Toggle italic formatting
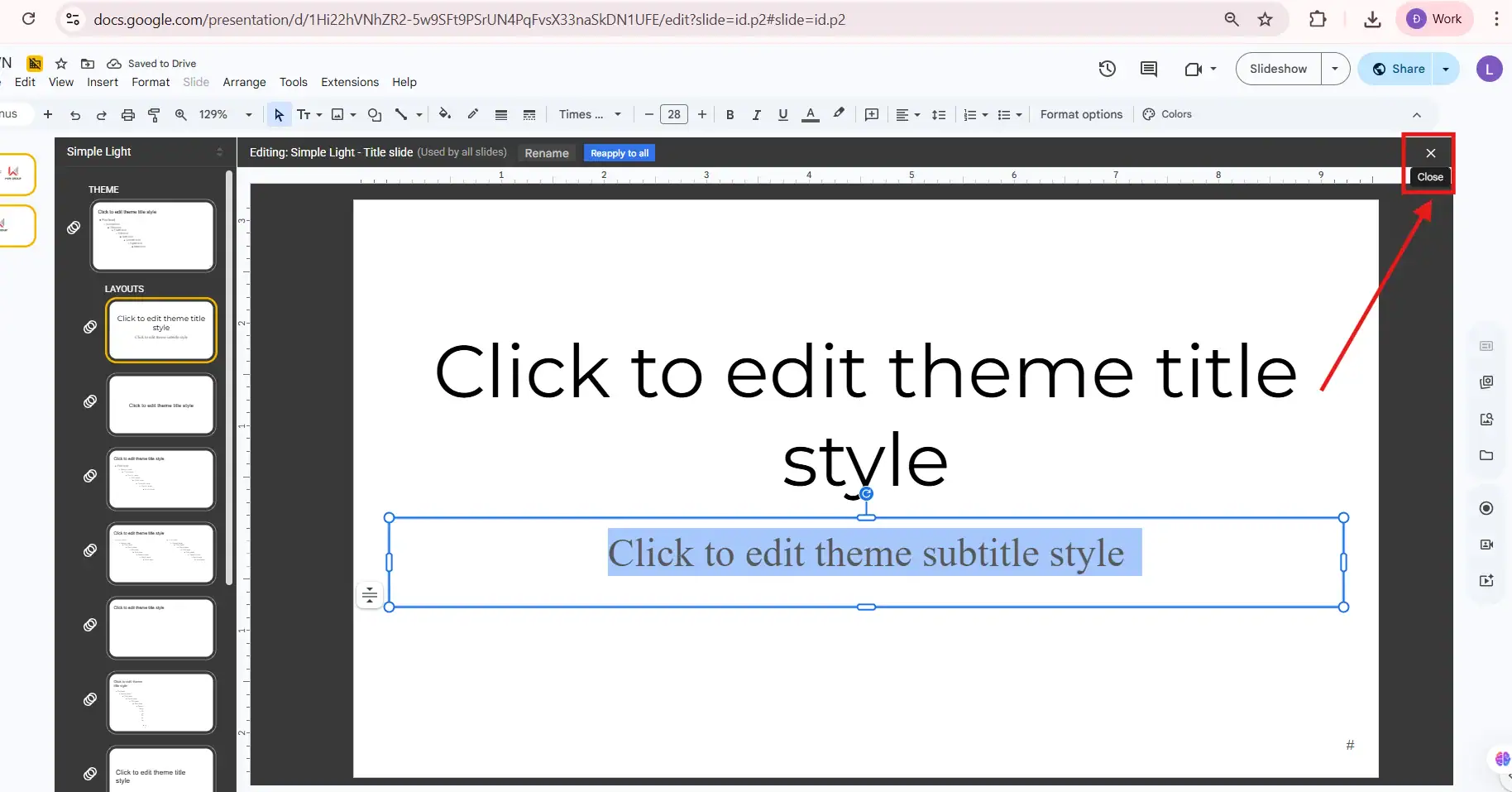The image size is (1512, 792). 756,115
